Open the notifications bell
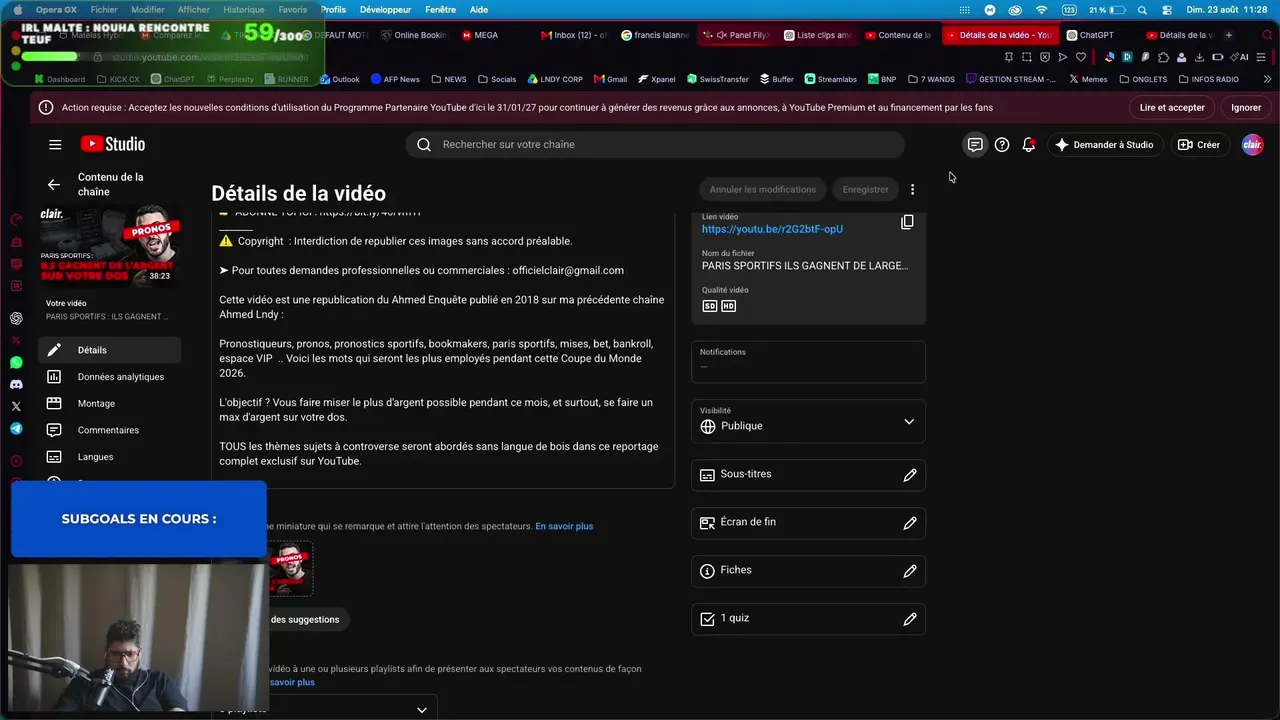The width and height of the screenshot is (1280, 720). [x=1028, y=145]
